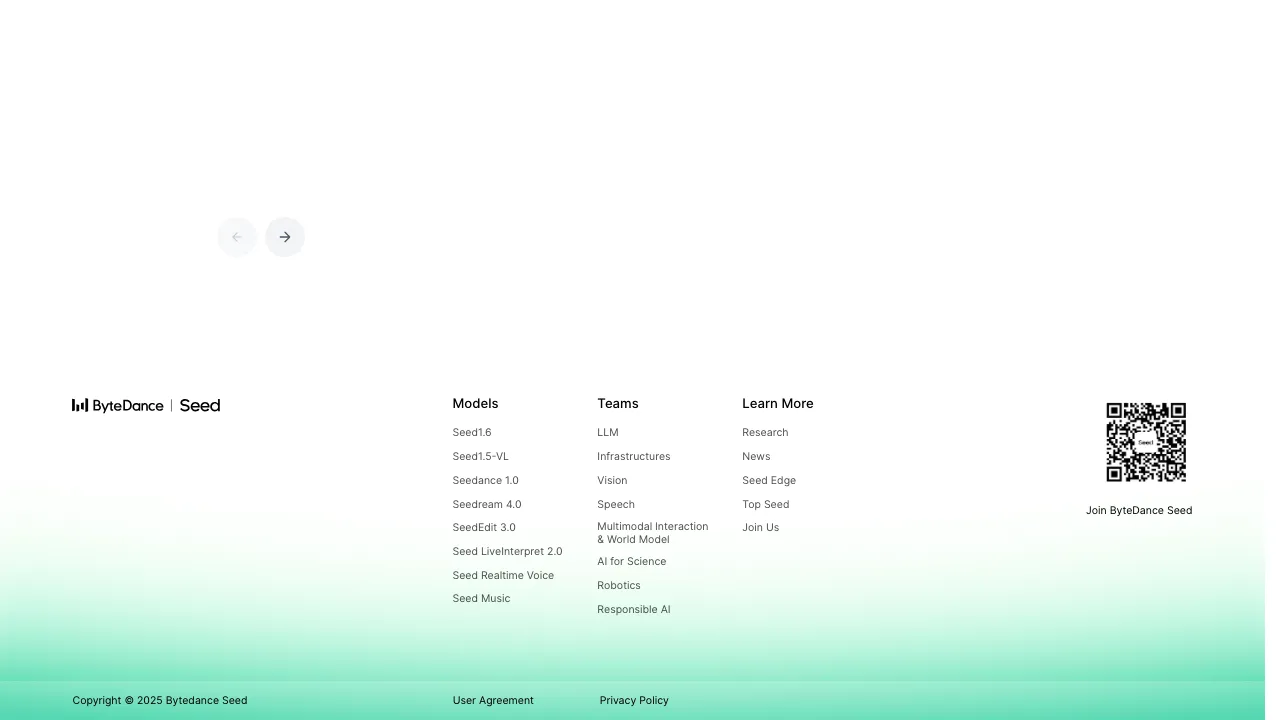Open the Privacy Policy
The image size is (1280, 720).
634,700
